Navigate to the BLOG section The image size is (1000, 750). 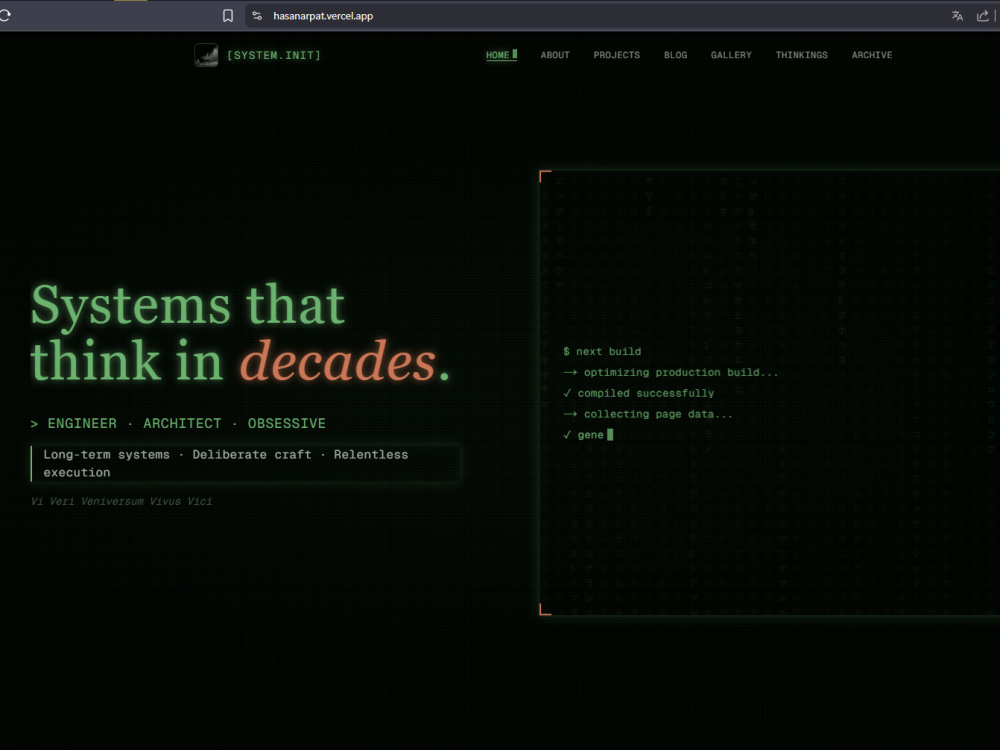(675, 55)
